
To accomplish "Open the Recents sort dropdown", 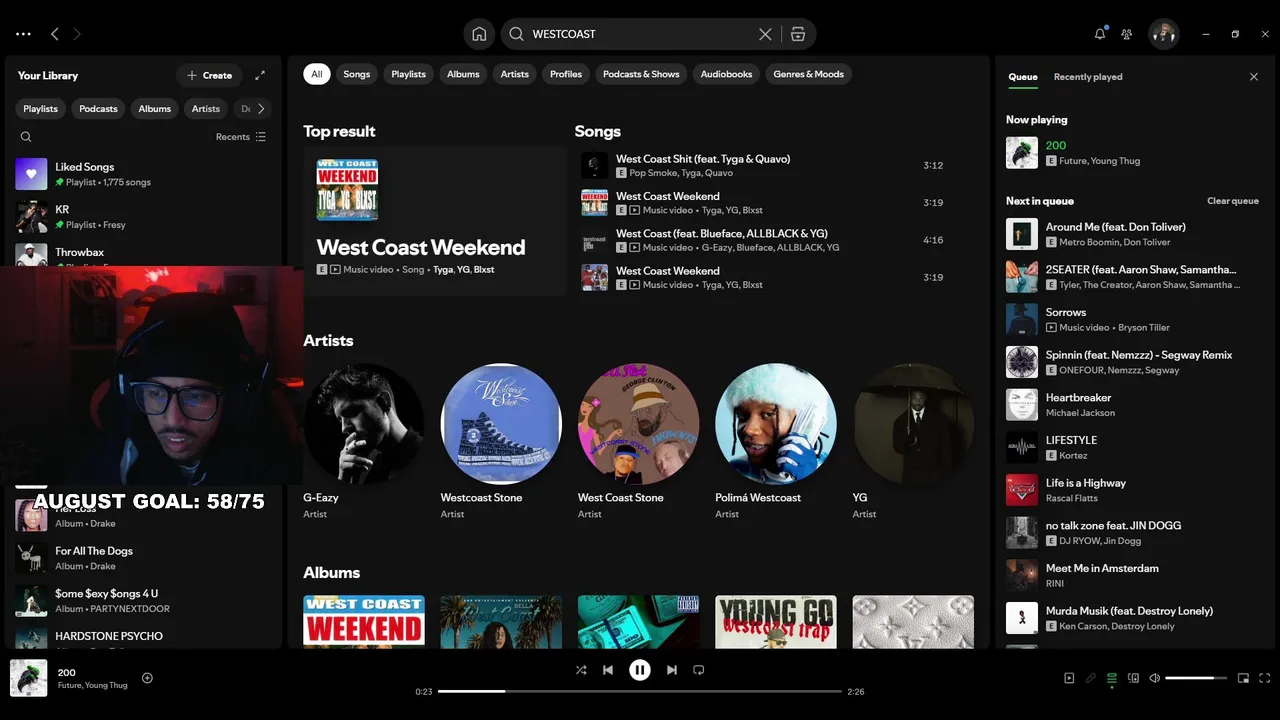I will click(x=241, y=137).
